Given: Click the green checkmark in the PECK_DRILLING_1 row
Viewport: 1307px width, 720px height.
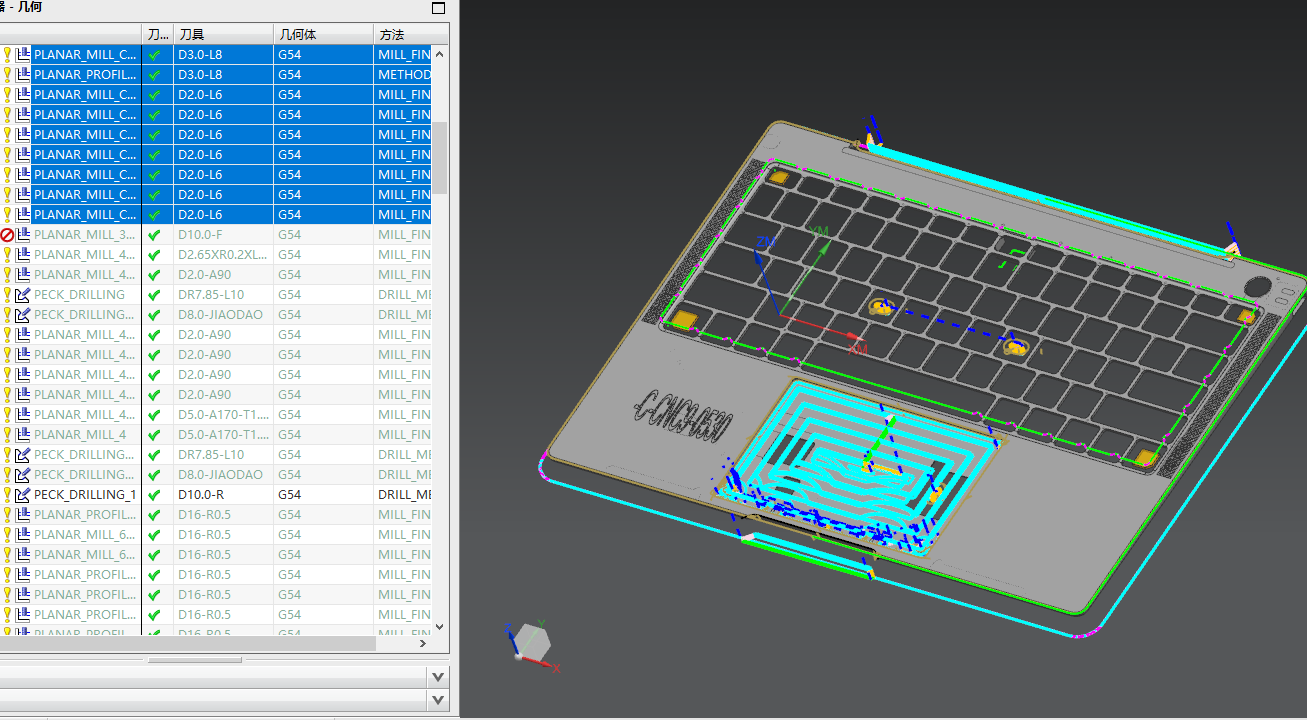Looking at the screenshot, I should point(154,495).
